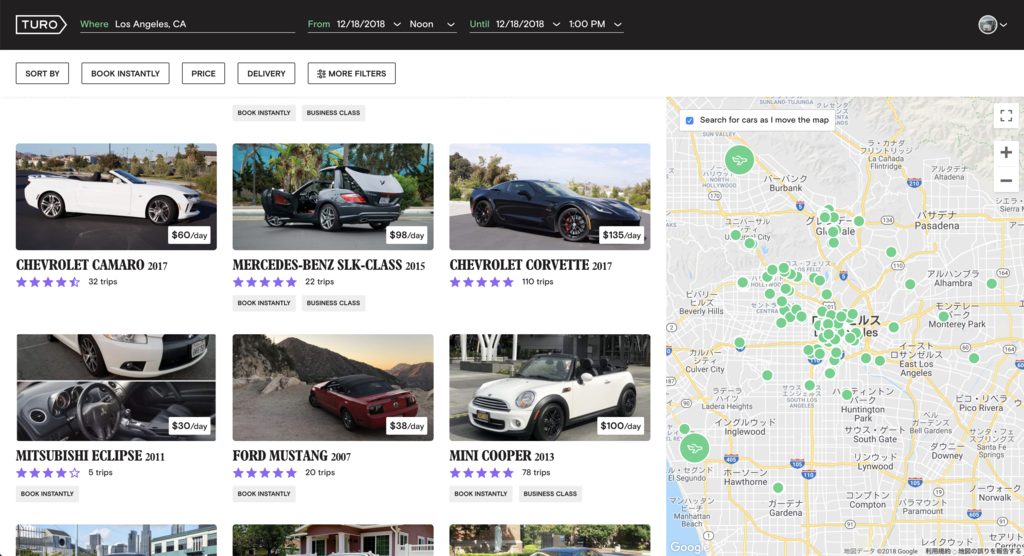The height and width of the screenshot is (556, 1024).
Task: Open the Mercedes-Benz SLK-Class photo
Action: pyautogui.click(x=333, y=197)
